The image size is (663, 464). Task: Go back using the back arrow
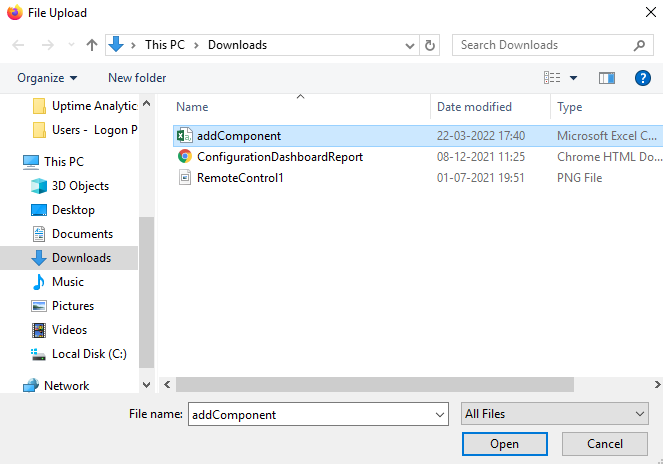[x=18, y=45]
